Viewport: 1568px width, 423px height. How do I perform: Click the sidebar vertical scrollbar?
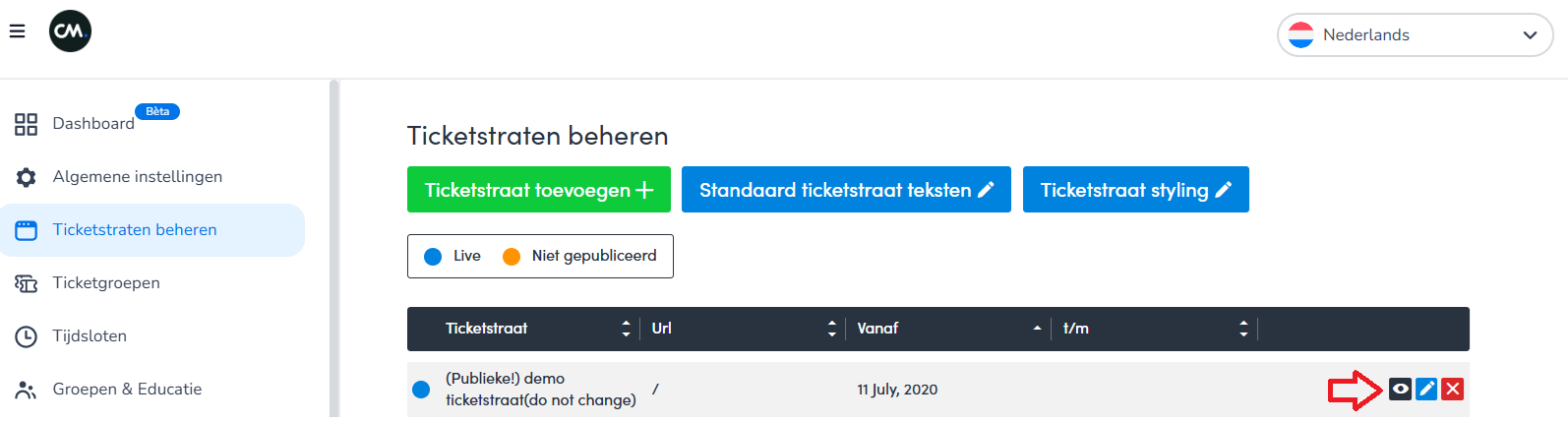[x=333, y=246]
